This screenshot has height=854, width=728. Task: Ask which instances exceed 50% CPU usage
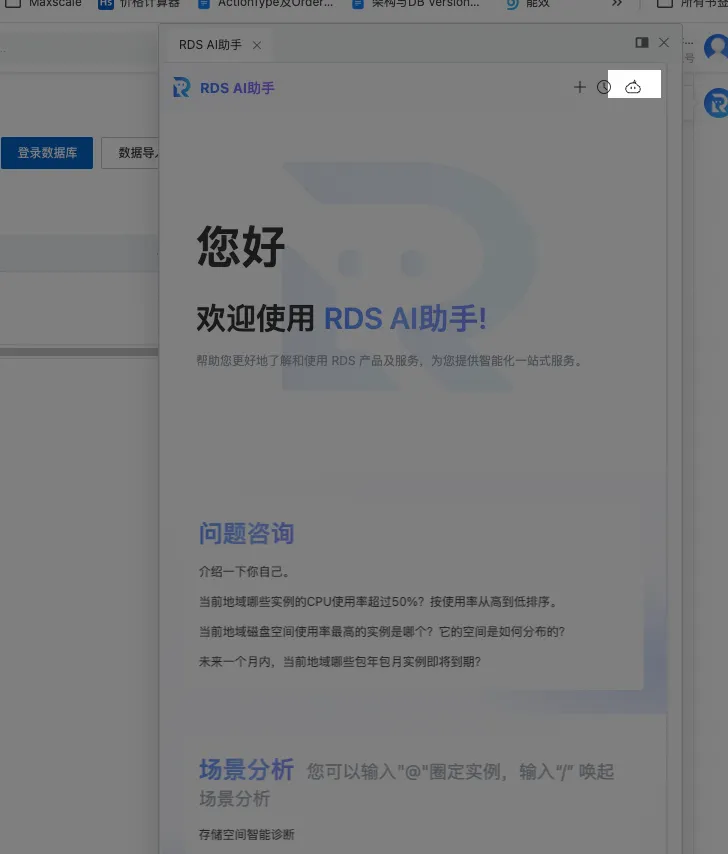pos(378,602)
